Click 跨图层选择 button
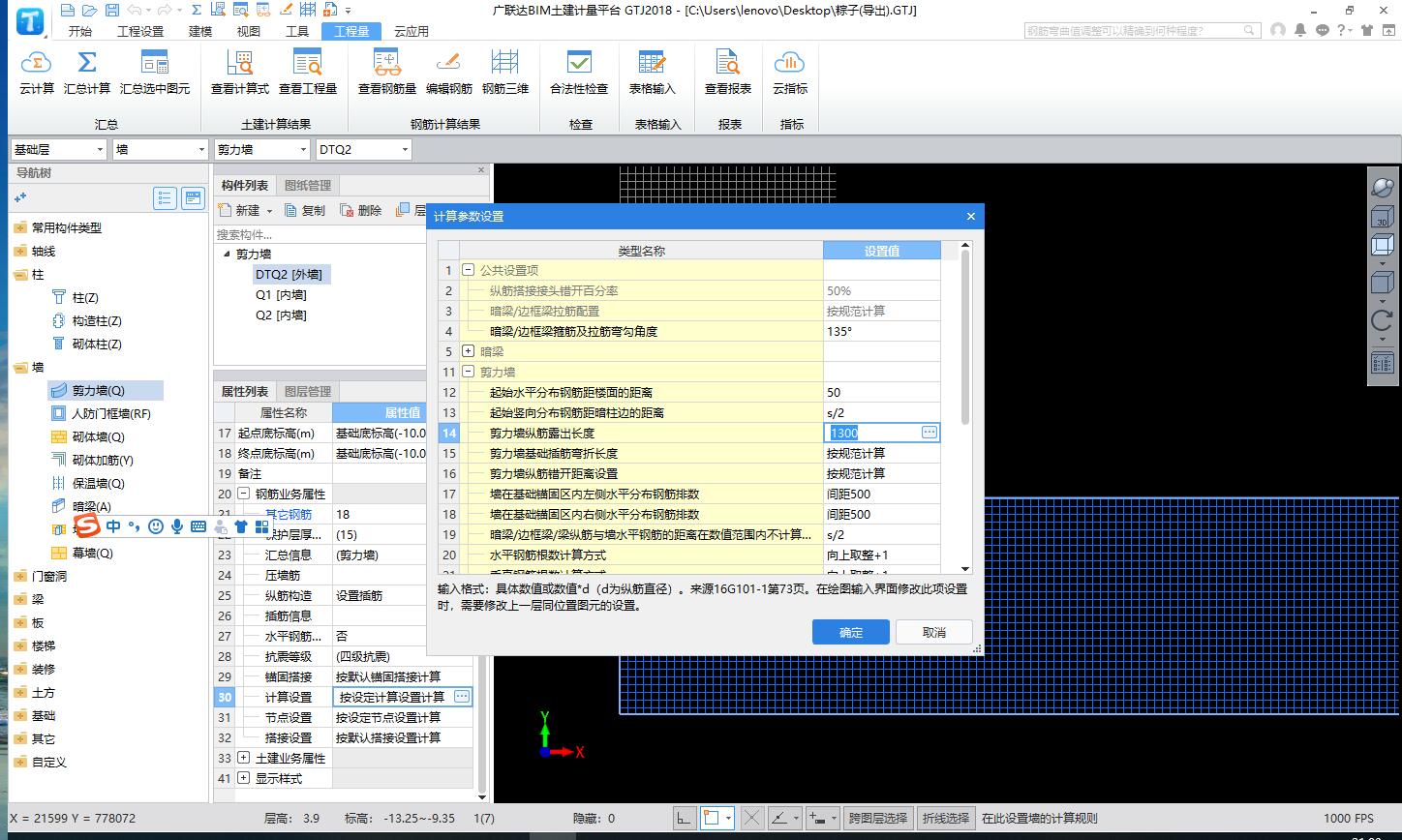The height and width of the screenshot is (840, 1402). pyautogui.click(x=877, y=818)
